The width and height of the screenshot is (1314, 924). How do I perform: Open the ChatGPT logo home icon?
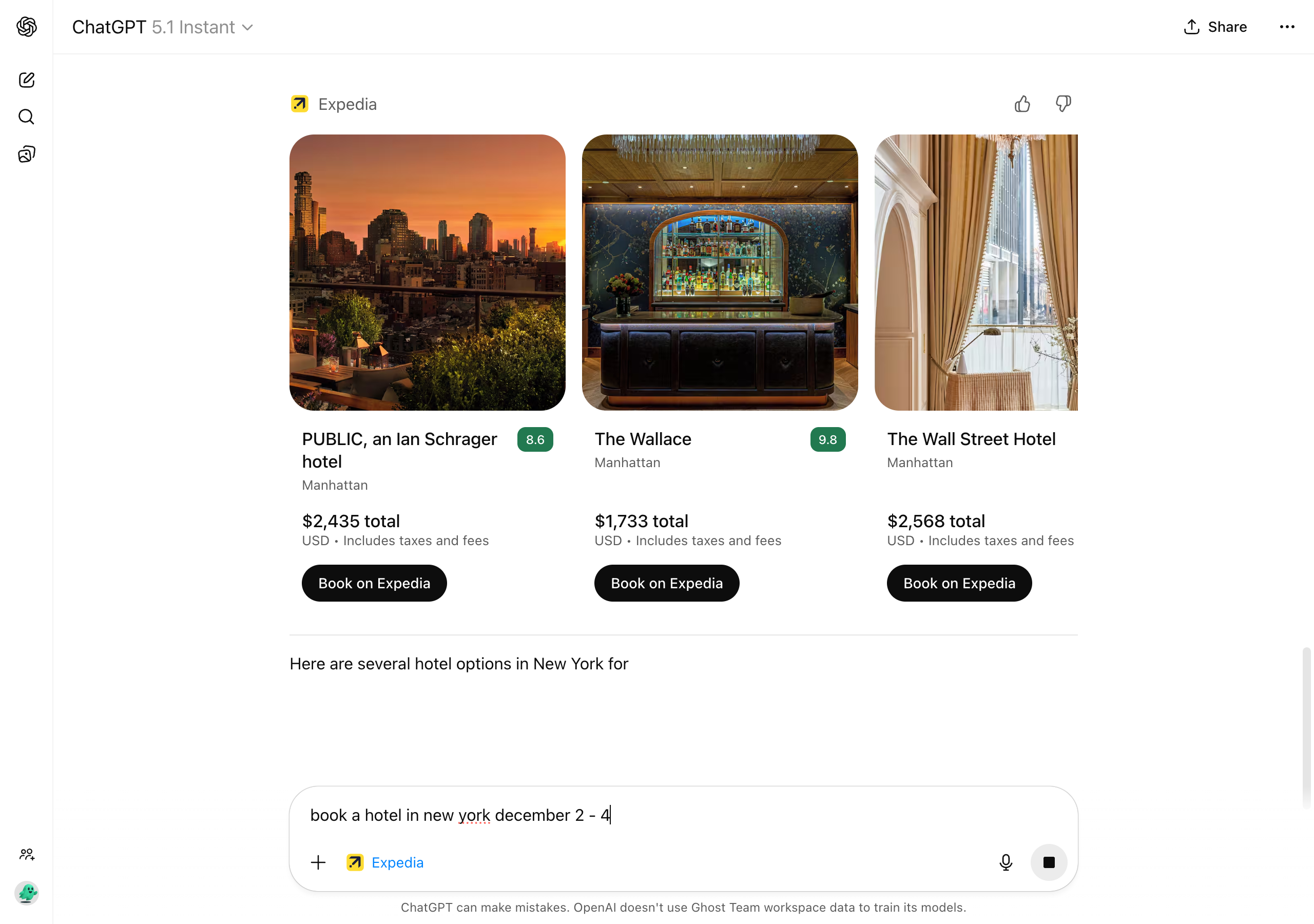(x=26, y=26)
